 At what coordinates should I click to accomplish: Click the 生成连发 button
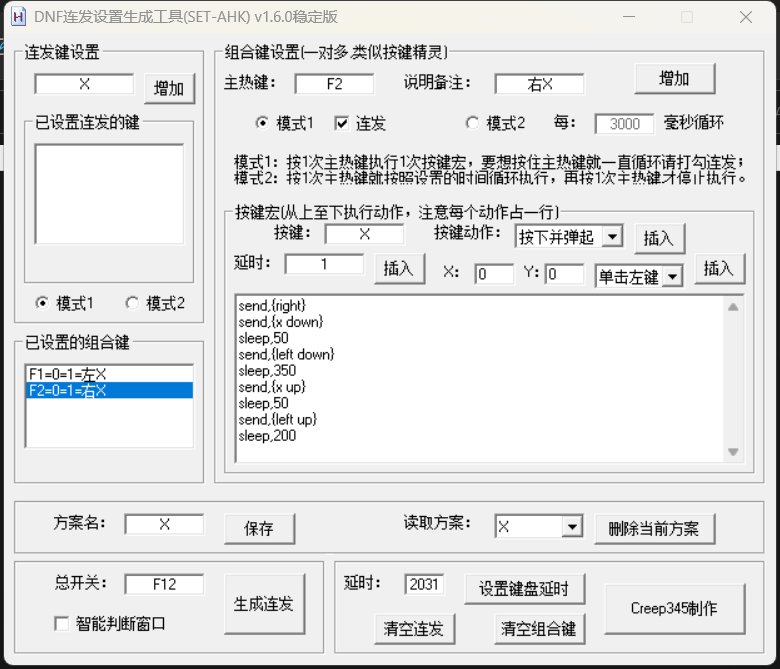pos(264,604)
